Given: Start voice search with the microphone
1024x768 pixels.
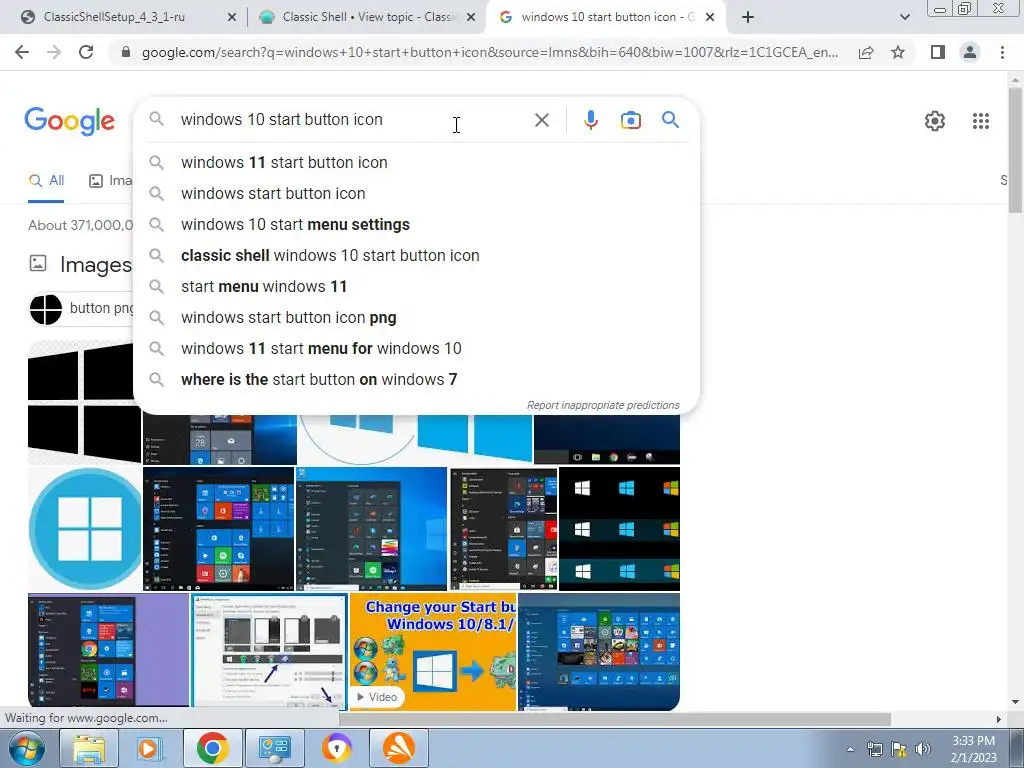Looking at the screenshot, I should point(590,120).
